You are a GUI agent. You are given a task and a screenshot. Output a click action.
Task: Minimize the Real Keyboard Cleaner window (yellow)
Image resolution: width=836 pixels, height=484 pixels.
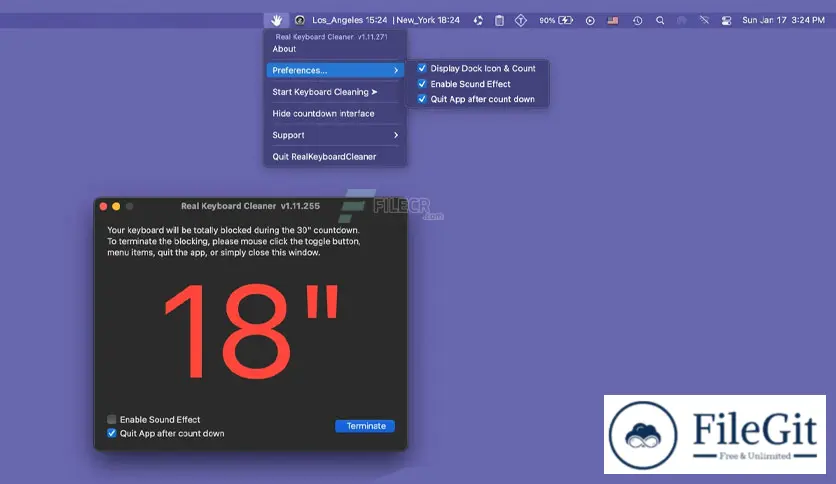[116, 206]
